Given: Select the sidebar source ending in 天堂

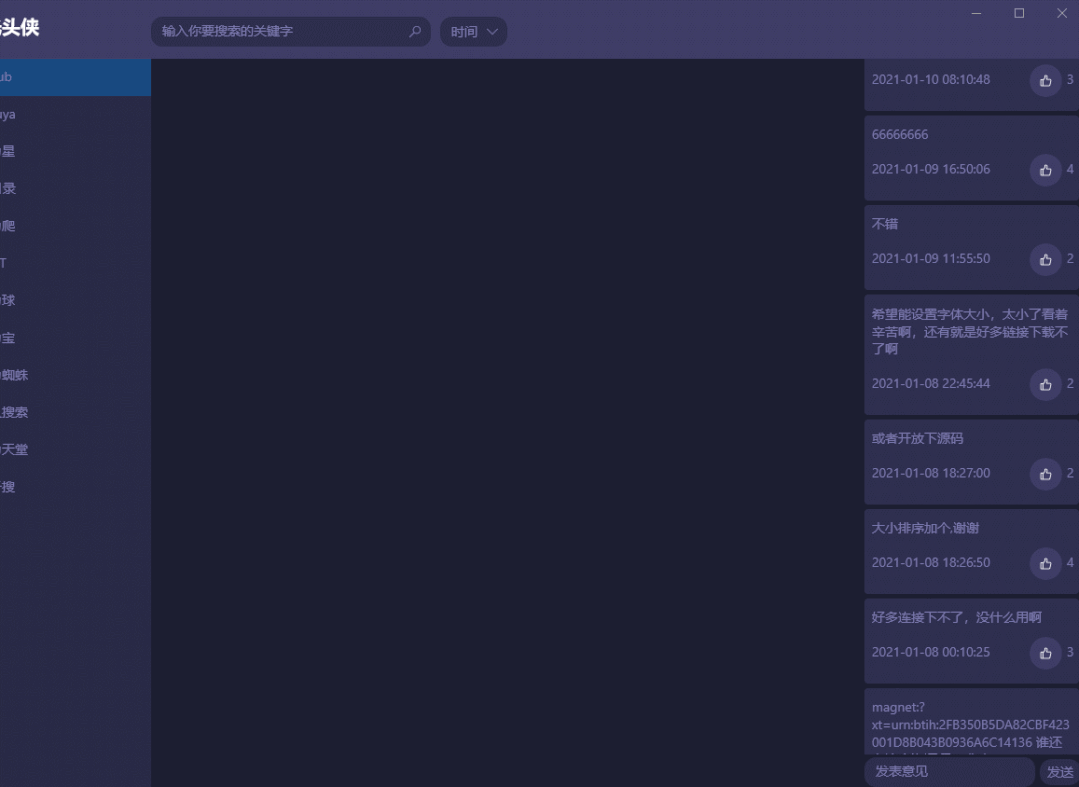Looking at the screenshot, I should [75, 449].
